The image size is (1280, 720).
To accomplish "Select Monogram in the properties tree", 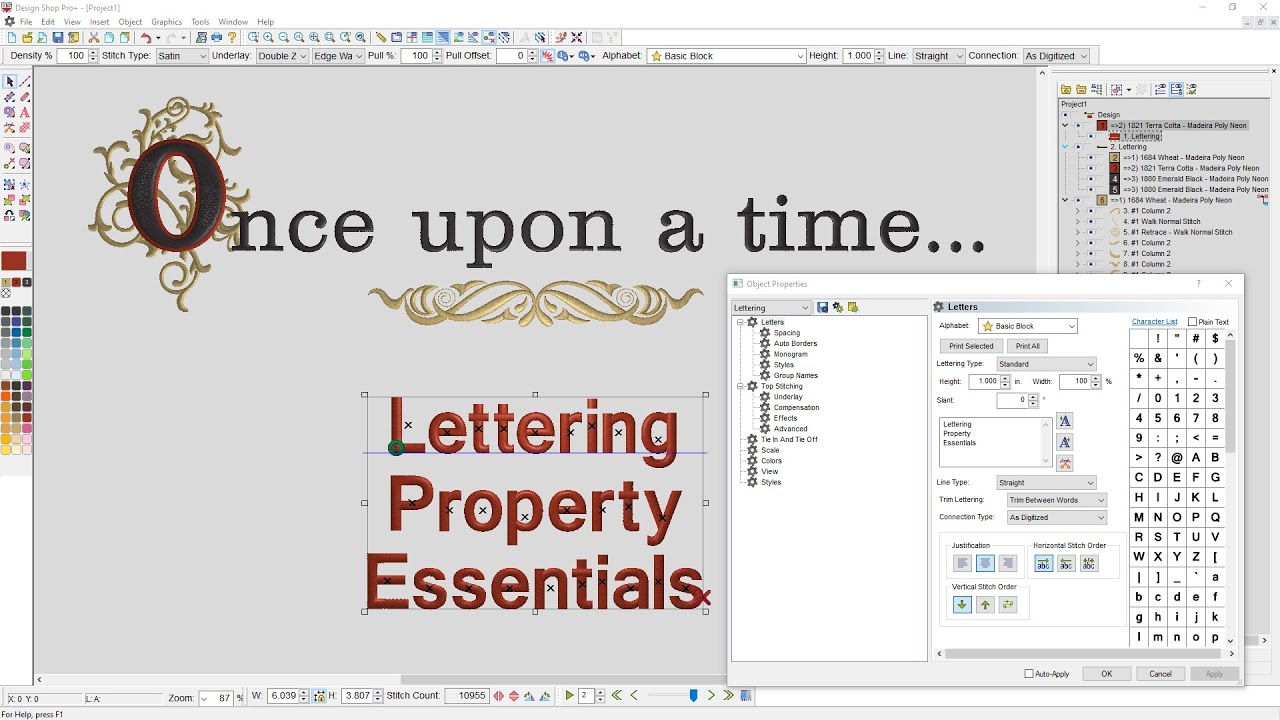I will coord(790,354).
